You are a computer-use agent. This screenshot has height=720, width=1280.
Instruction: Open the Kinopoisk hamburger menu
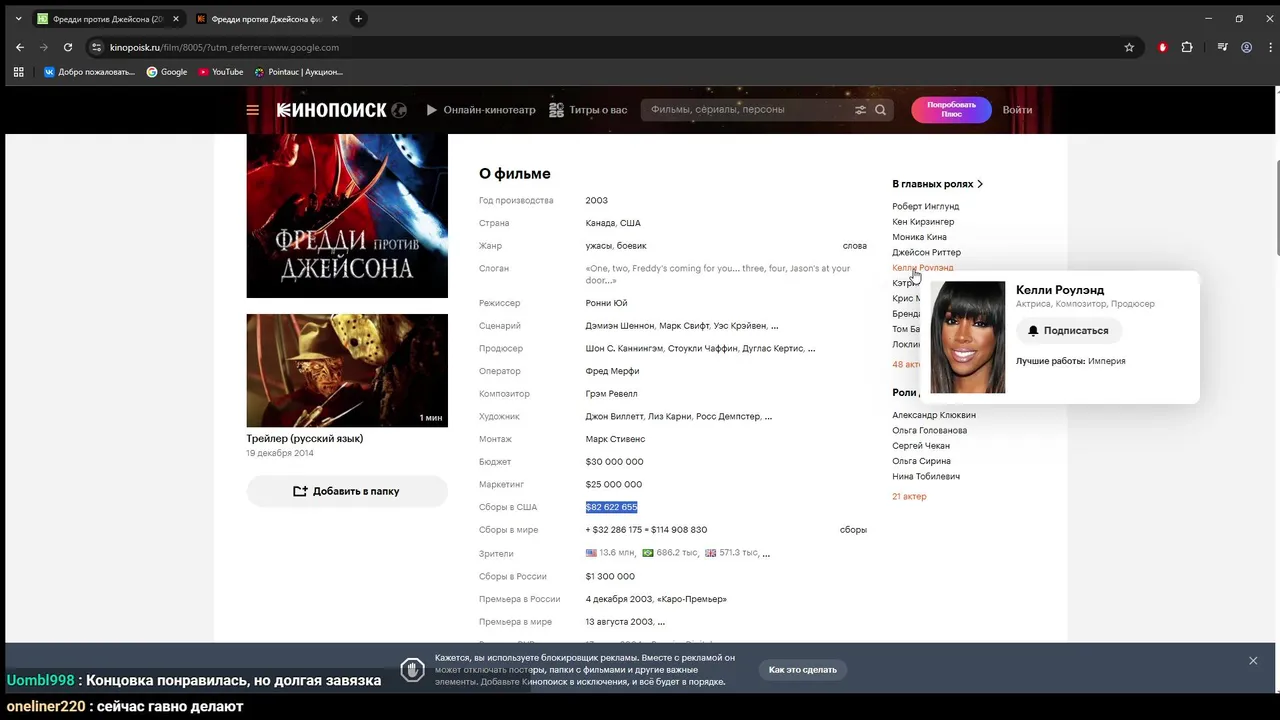click(x=253, y=110)
